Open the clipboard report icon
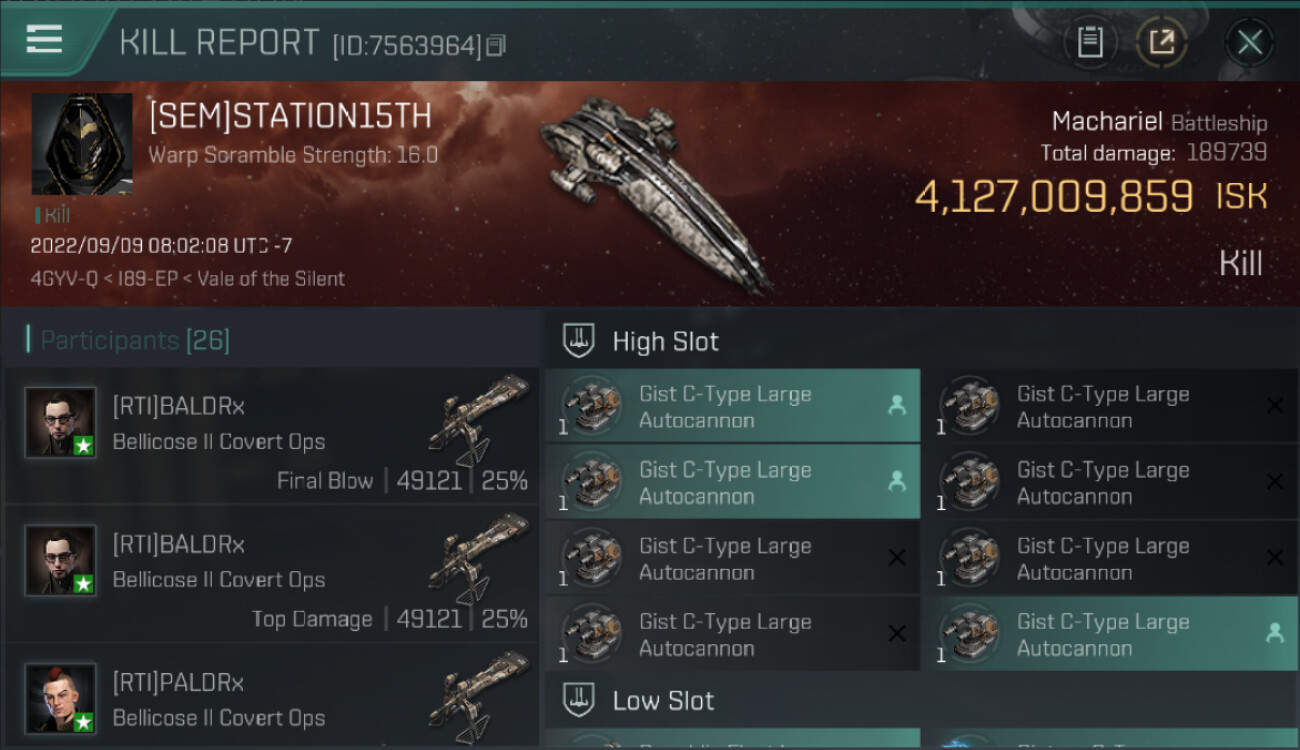The width and height of the screenshot is (1300, 750). coord(1090,42)
